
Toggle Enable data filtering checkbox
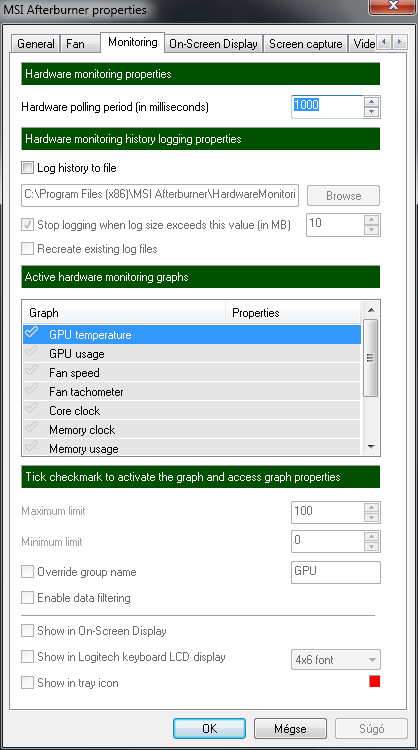[28, 597]
